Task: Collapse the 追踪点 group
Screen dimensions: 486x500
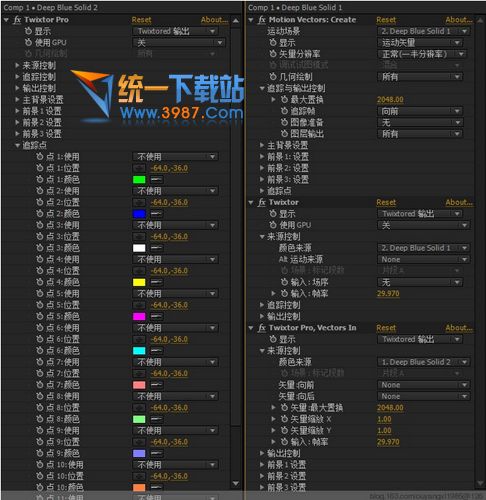Action: [x=17, y=145]
